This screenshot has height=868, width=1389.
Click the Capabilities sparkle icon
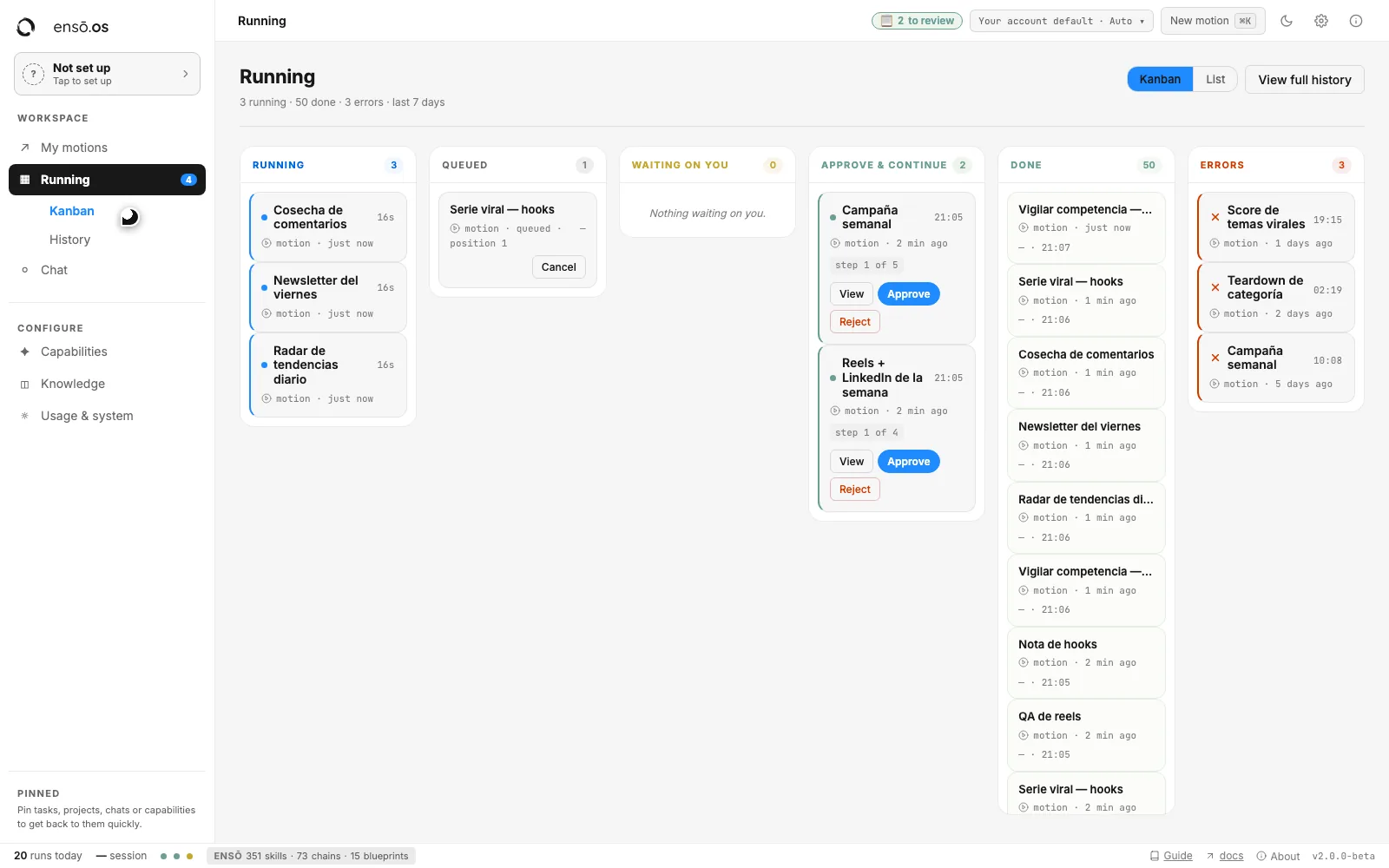pos(25,352)
